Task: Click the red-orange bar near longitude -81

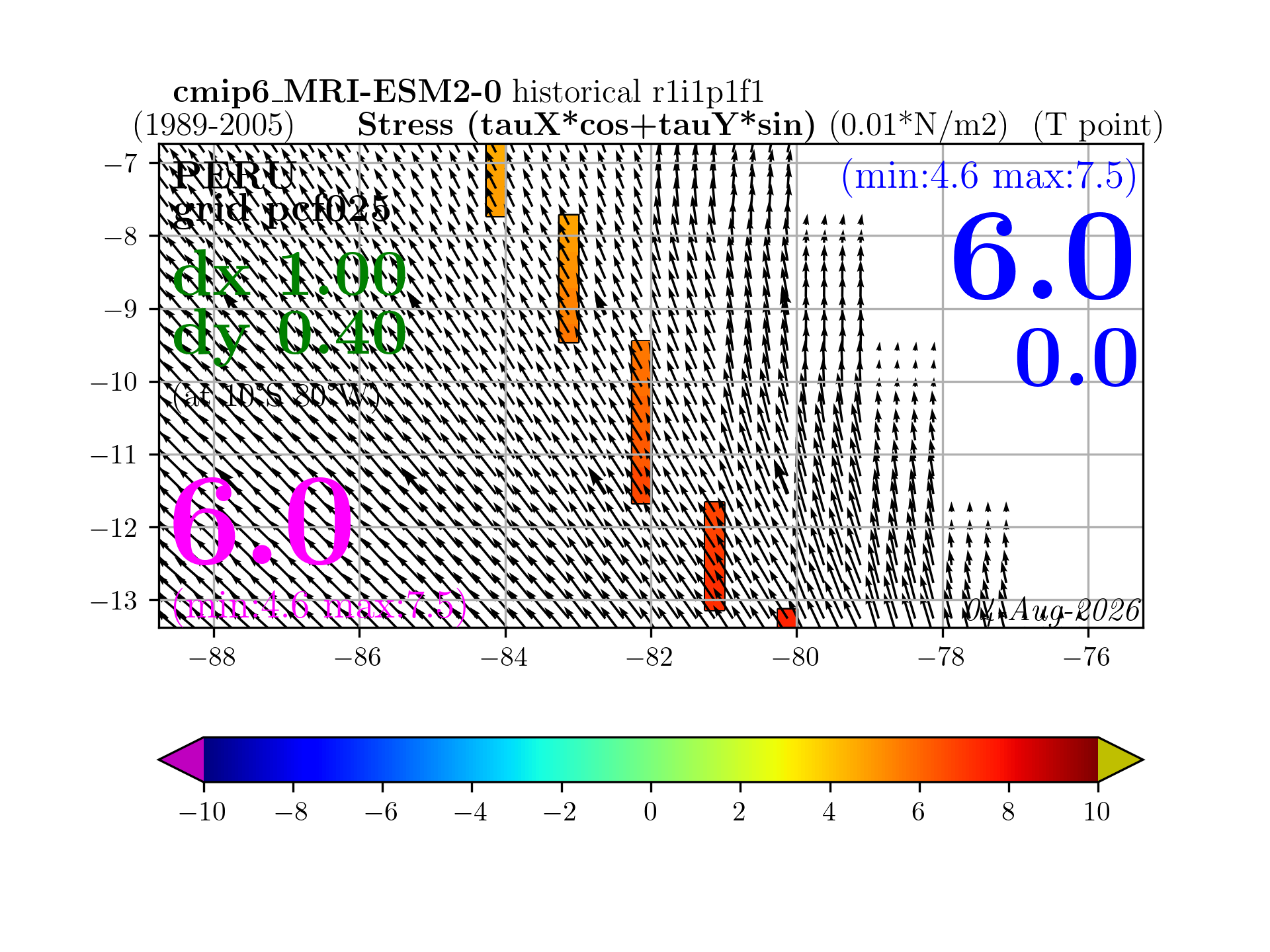Action: (x=714, y=556)
